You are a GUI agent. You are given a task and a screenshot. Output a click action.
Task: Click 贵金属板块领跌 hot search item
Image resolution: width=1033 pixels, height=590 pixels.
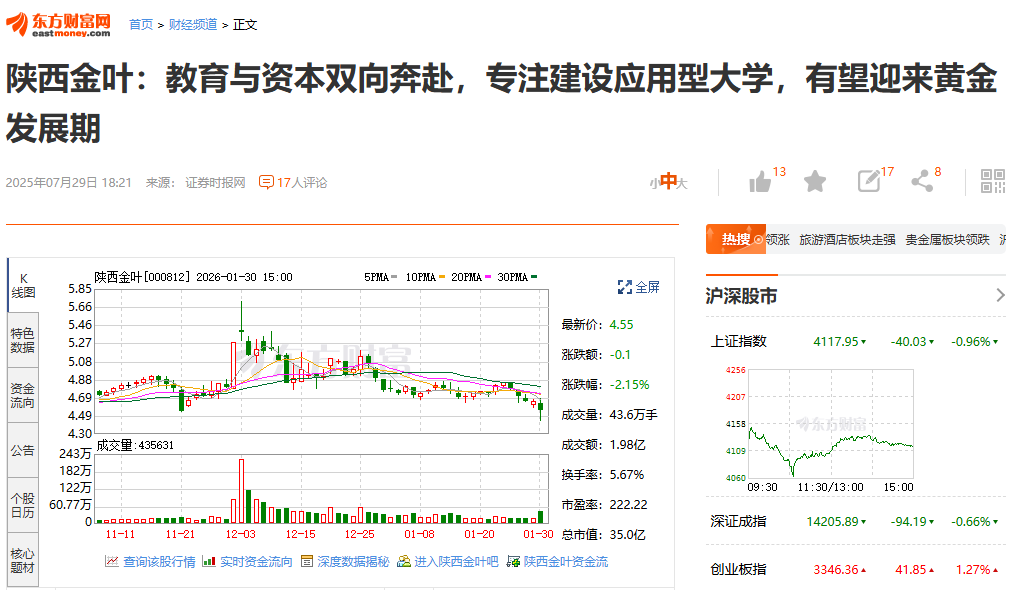[x=947, y=240]
